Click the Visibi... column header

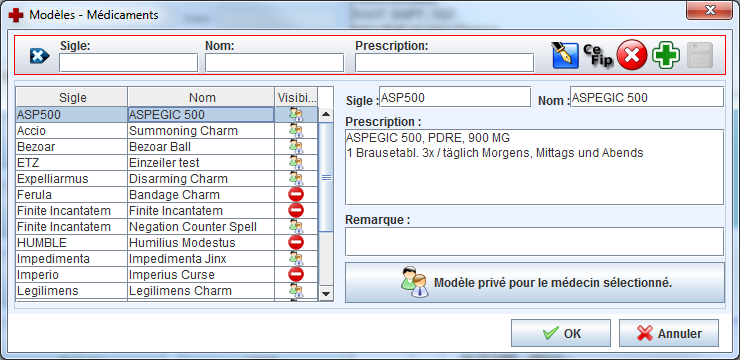pyautogui.click(x=296, y=97)
